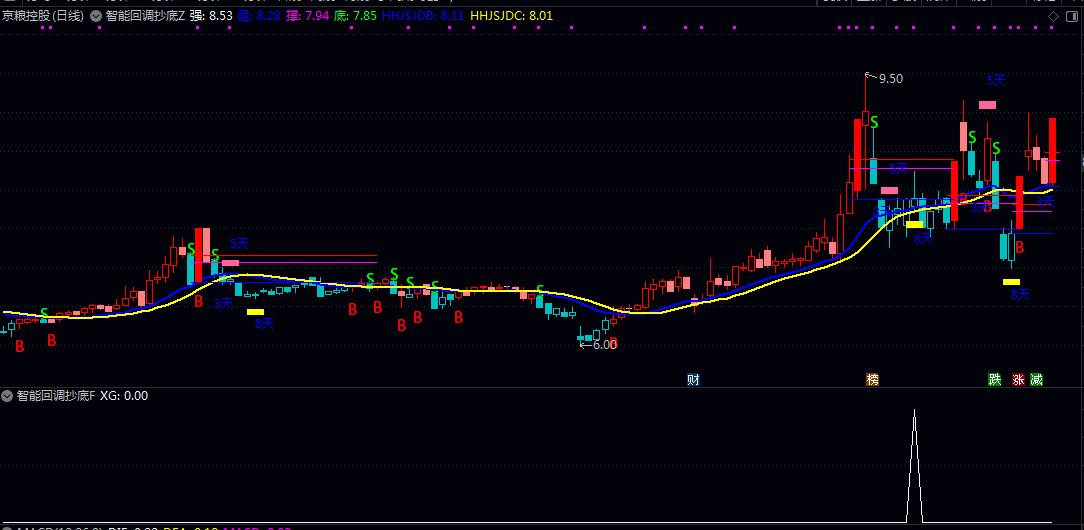Click the blue 财 finance marker icon
This screenshot has width=1084, height=530.
tap(693, 380)
